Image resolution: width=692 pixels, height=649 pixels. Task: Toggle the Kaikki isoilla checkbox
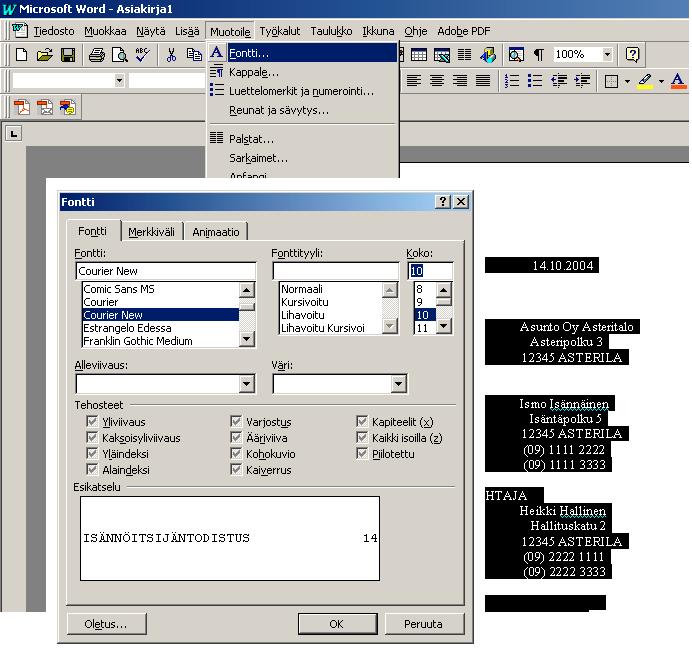click(x=362, y=437)
